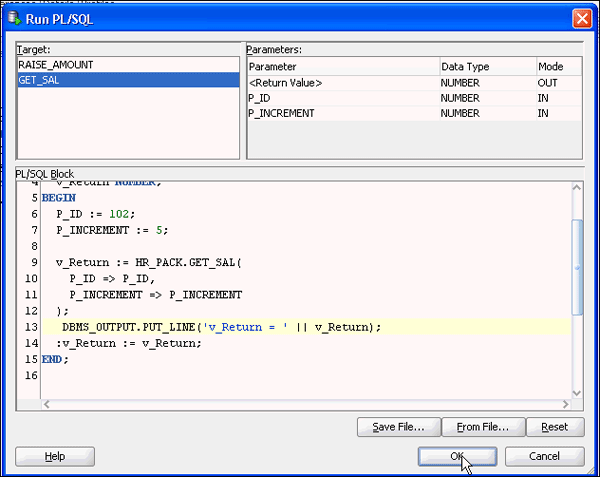Click the From File... button
Image resolution: width=600 pixels, height=477 pixels.
[x=483, y=427]
